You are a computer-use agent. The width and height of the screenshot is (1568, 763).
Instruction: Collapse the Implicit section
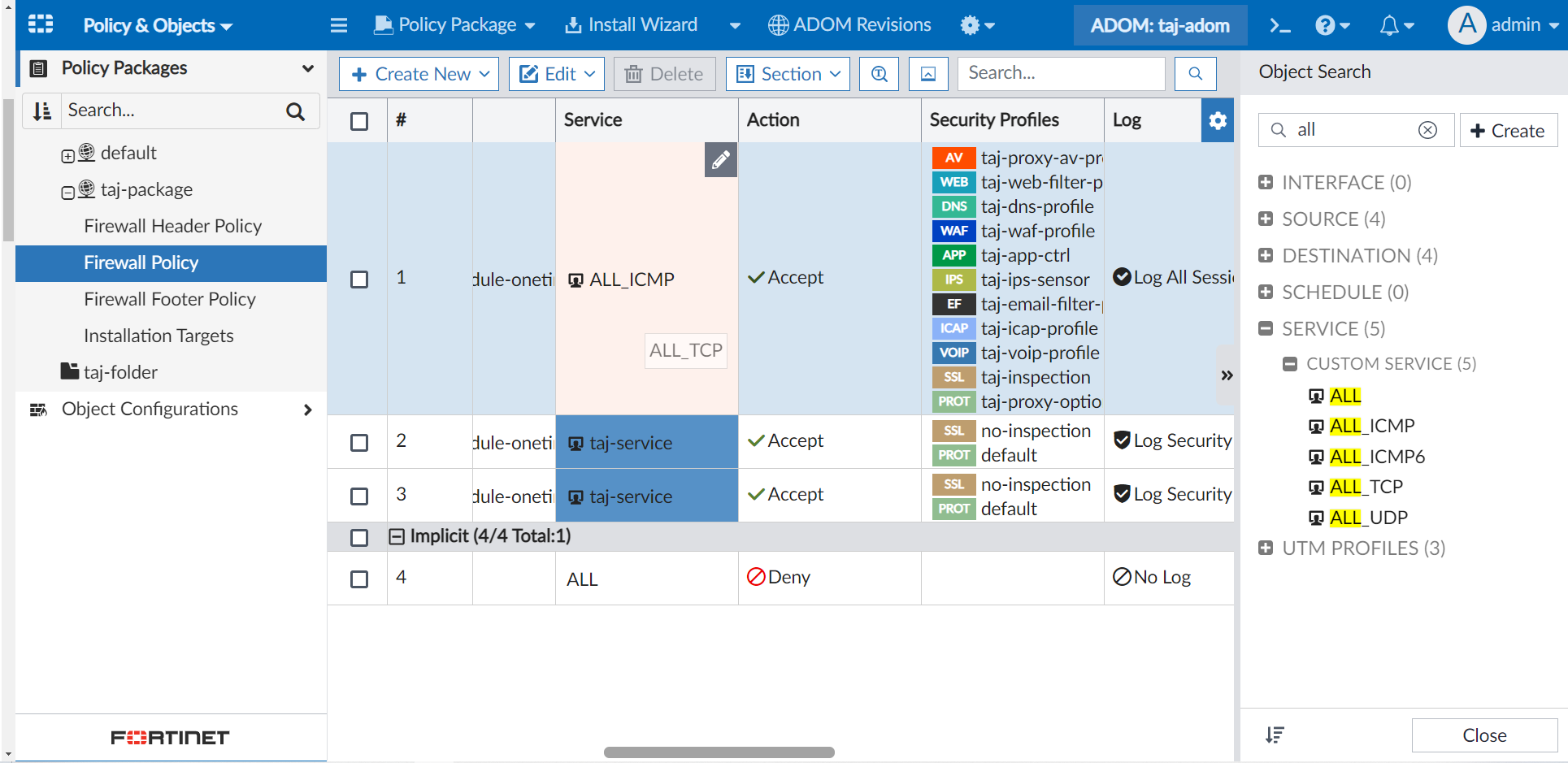coord(397,536)
